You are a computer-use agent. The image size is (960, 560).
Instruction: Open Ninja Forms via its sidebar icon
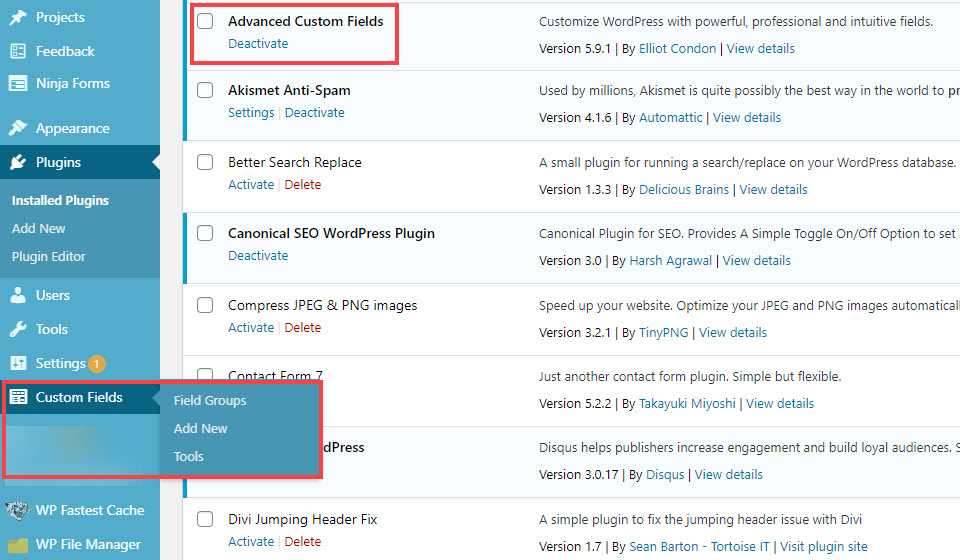tap(18, 83)
